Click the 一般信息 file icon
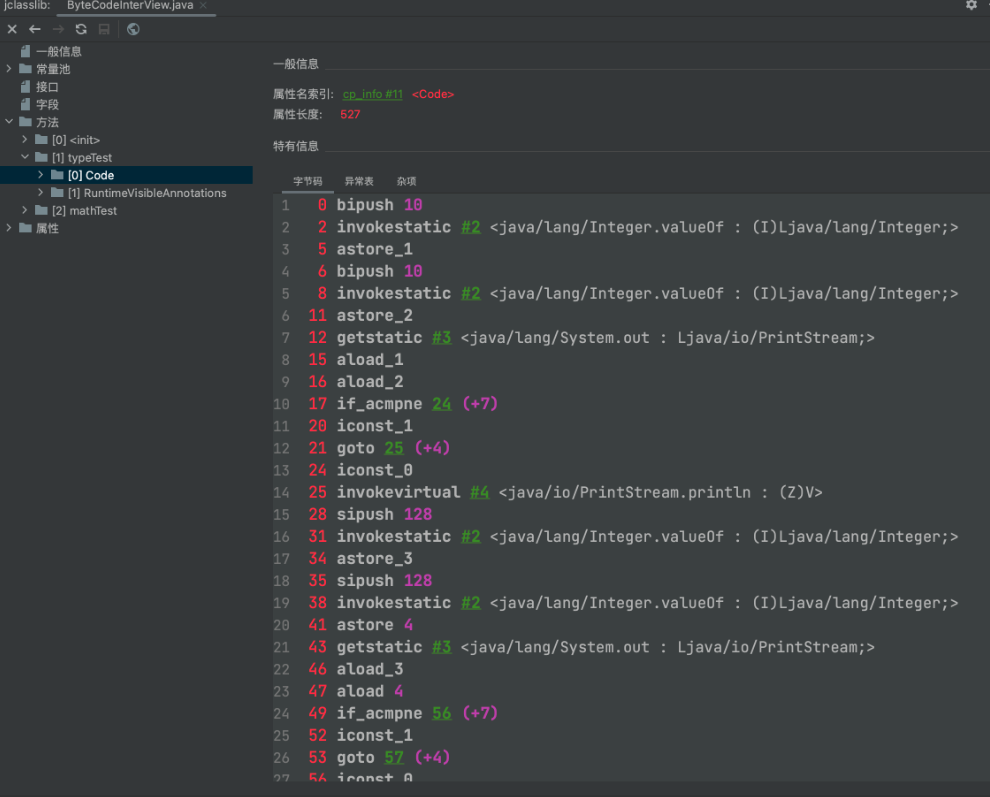The image size is (990, 797). point(25,51)
